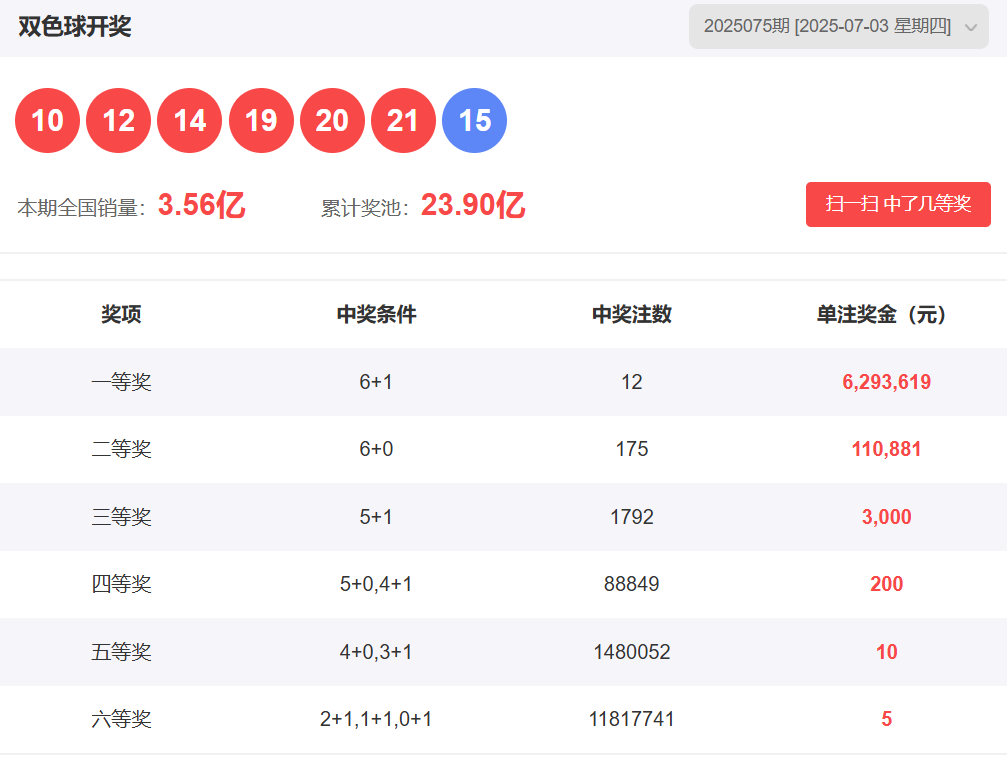The height and width of the screenshot is (777, 1007).
Task: Select the 一等奖 row label
Action: [x=121, y=382]
